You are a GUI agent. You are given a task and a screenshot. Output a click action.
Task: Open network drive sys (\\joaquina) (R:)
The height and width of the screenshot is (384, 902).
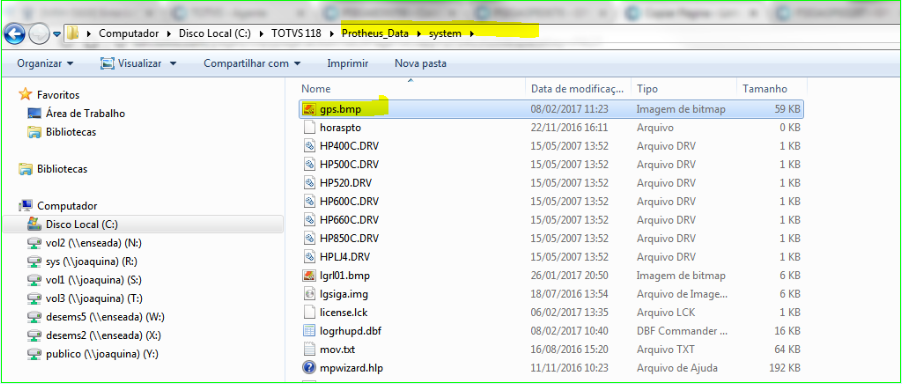coord(91,262)
